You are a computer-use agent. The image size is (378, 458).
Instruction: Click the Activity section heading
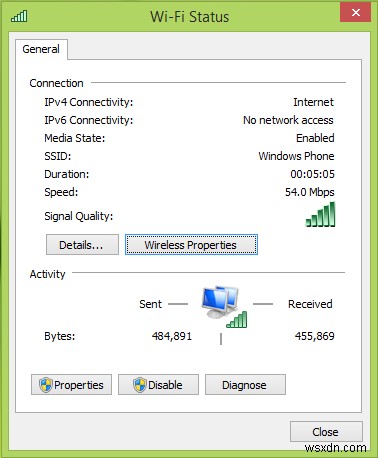coord(47,274)
